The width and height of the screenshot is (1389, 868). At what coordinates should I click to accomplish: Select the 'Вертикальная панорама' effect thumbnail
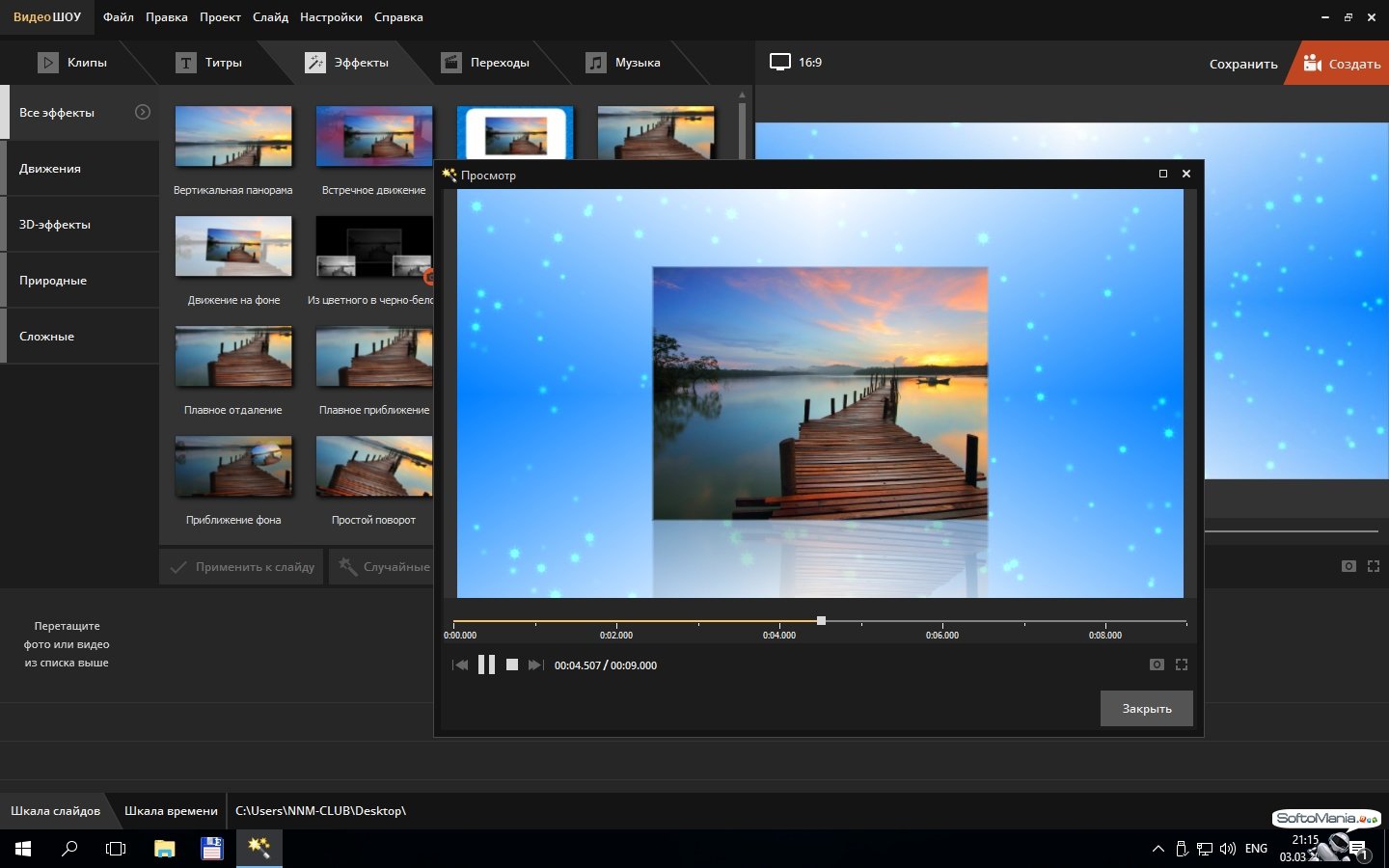pos(233,137)
